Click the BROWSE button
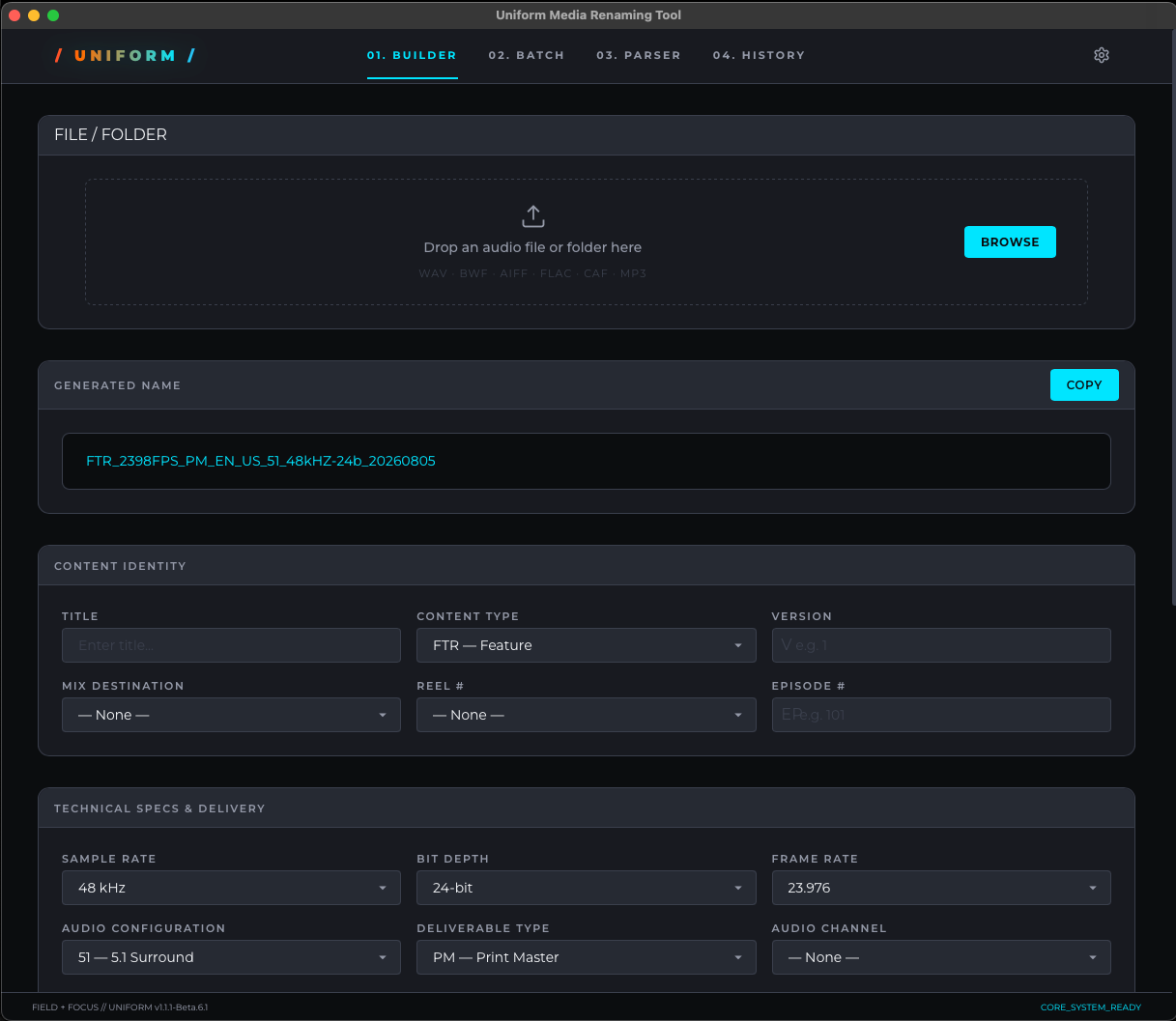This screenshot has height=1021, width=1176. [1010, 241]
